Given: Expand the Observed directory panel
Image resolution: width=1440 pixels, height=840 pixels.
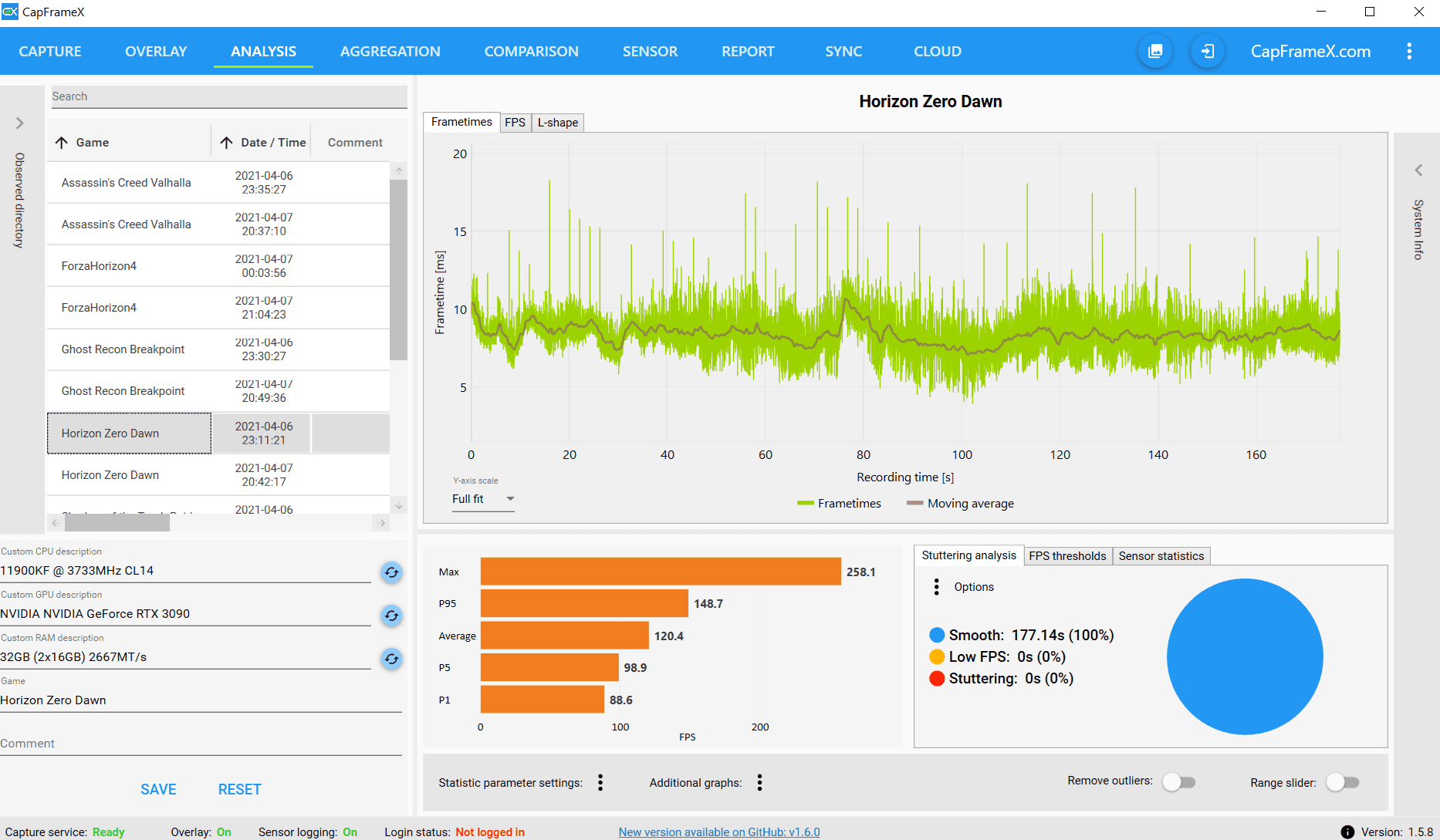Looking at the screenshot, I should tap(20, 123).
